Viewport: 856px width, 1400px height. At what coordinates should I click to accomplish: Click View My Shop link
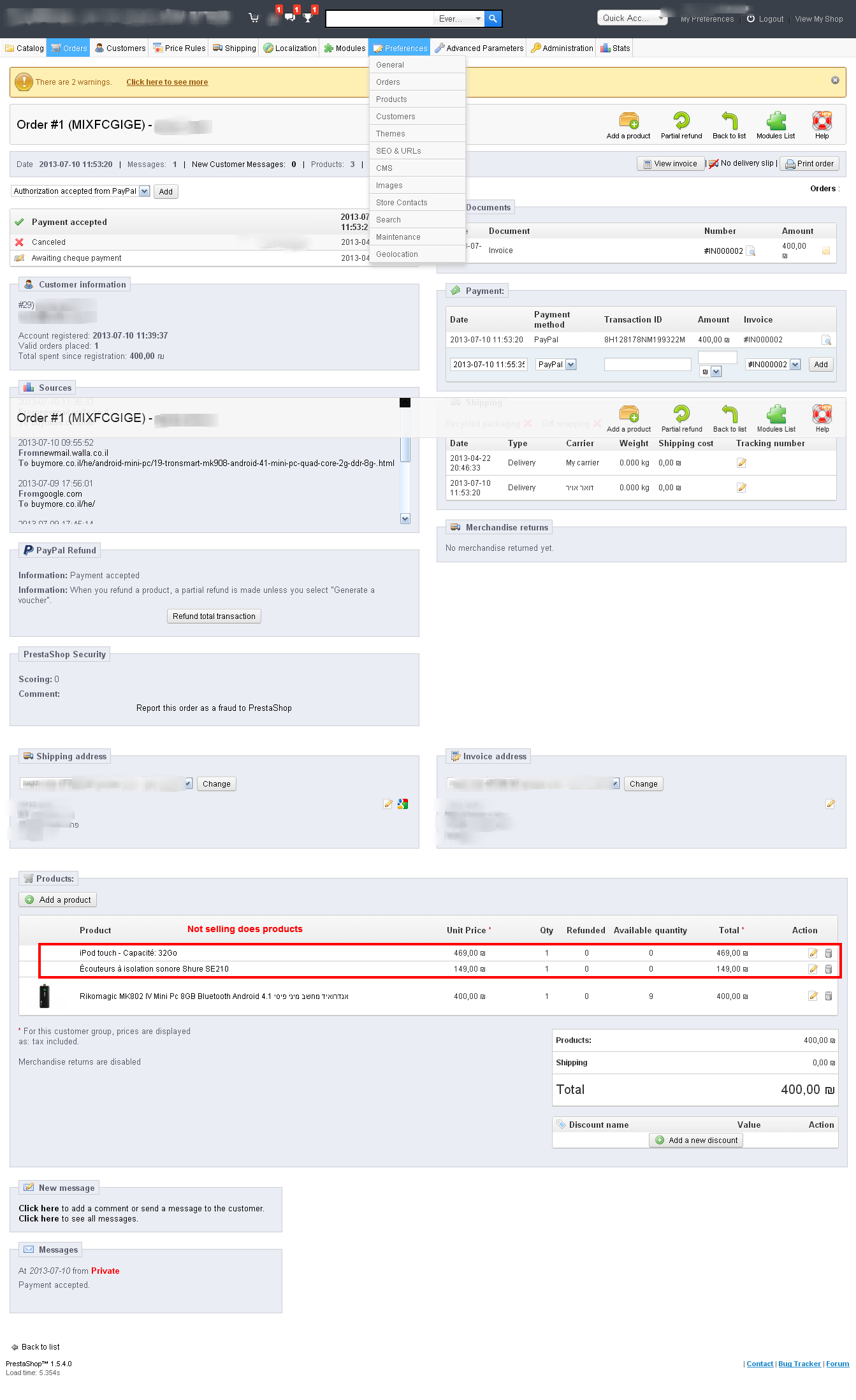(819, 19)
